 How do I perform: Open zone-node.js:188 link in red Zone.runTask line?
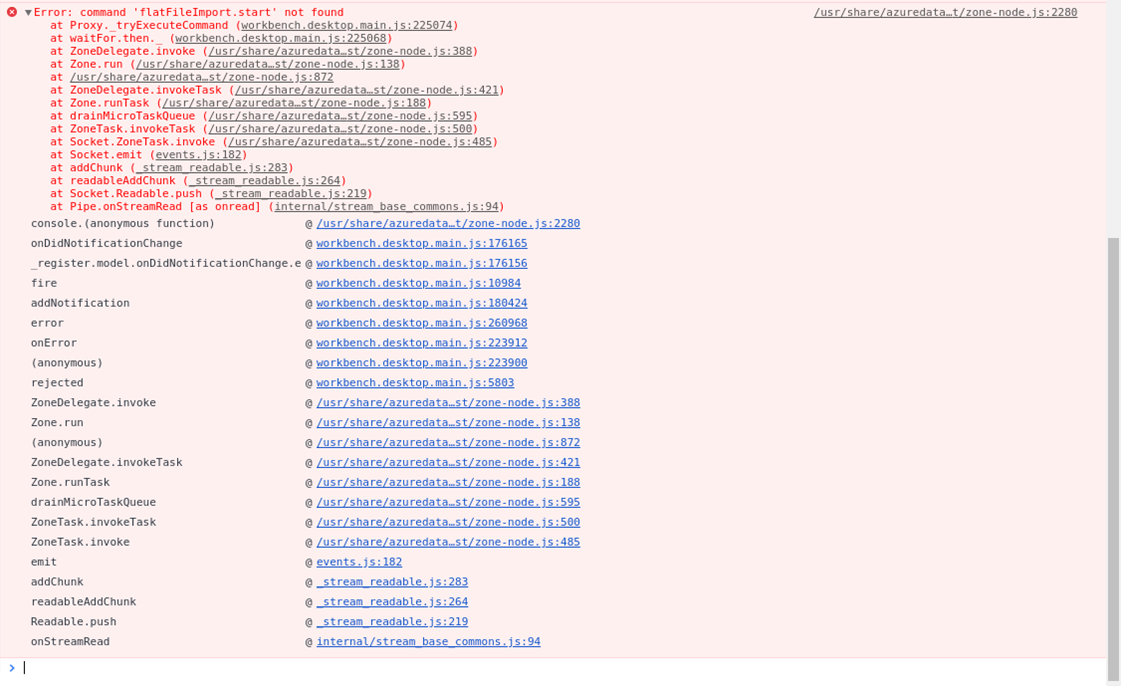[295, 103]
